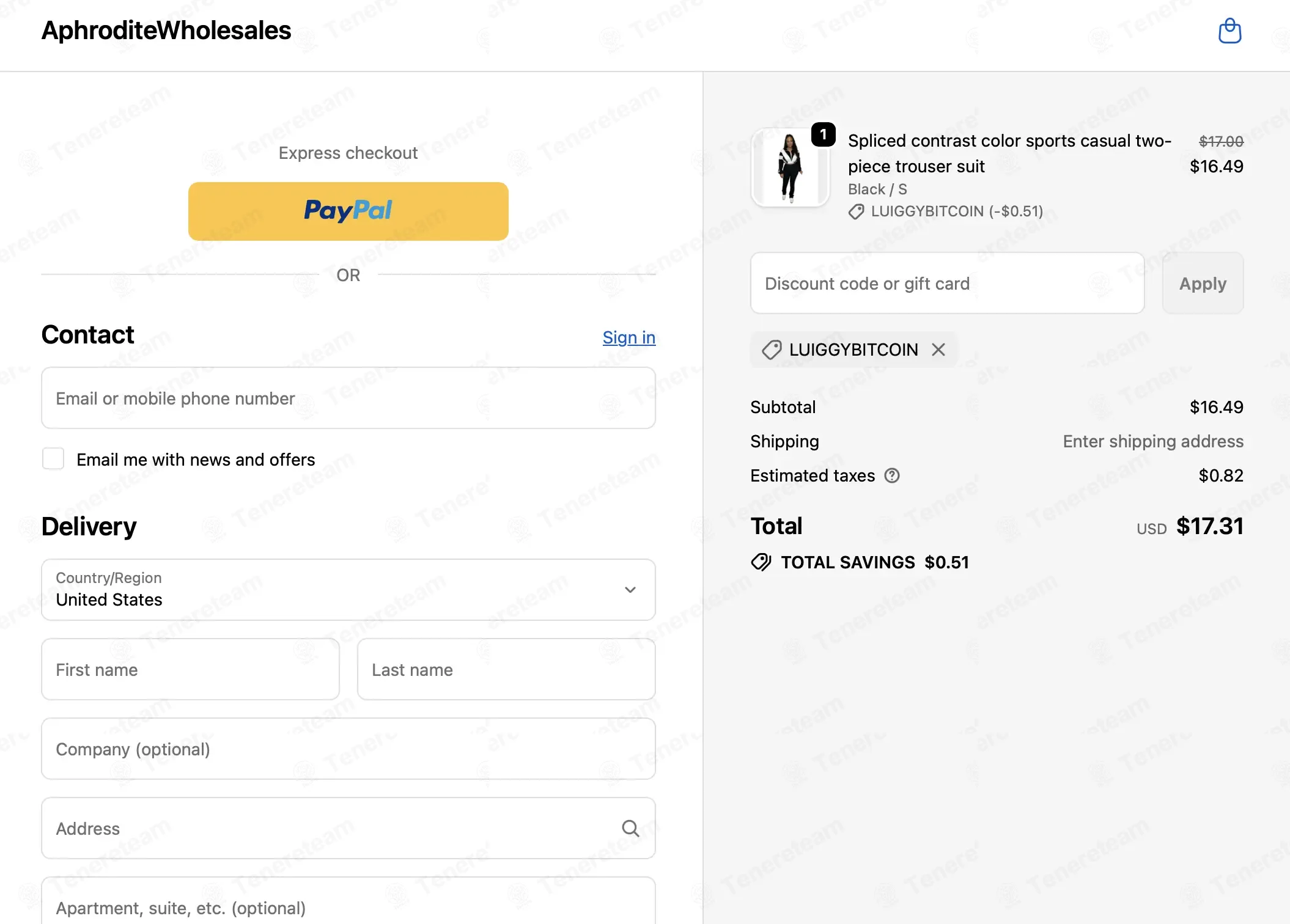This screenshot has height=924, width=1290.
Task: Expand the Country/Region dropdown
Action: pyautogui.click(x=348, y=590)
